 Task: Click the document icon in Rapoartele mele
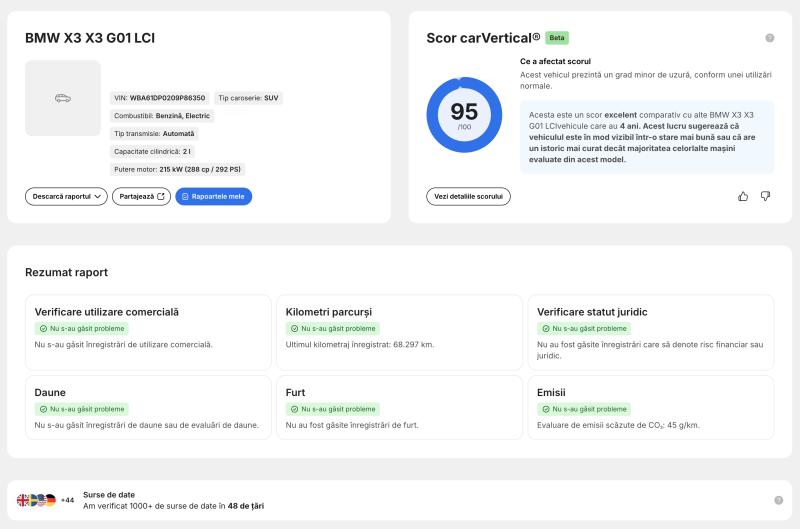click(185, 196)
